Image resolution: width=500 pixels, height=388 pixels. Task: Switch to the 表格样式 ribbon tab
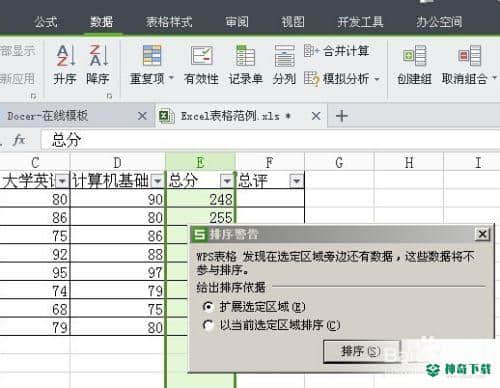coord(169,22)
